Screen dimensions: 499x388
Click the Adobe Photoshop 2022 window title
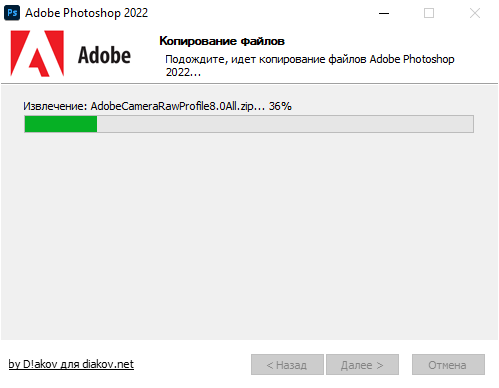(87, 13)
